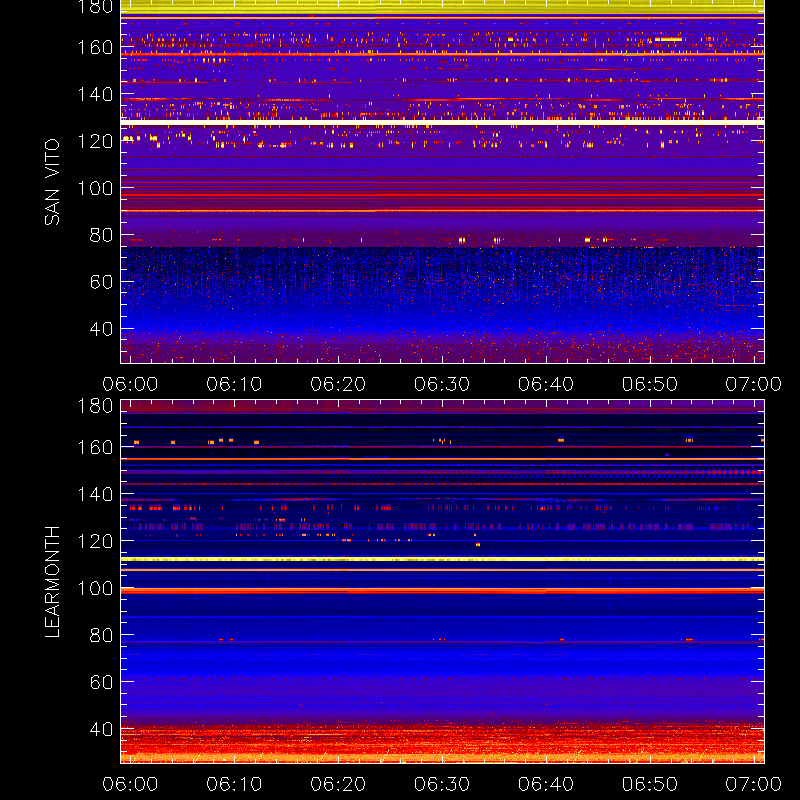Click the LEARMONTH axis label

pyautogui.click(x=52, y=582)
